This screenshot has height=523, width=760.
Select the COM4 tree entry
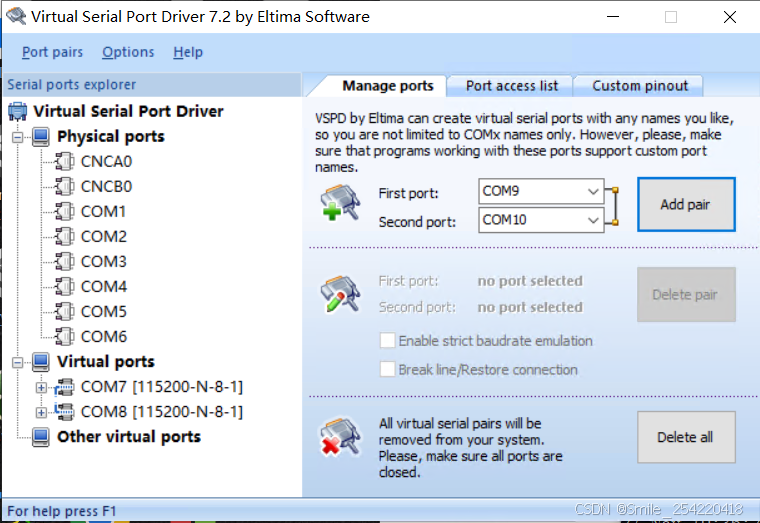(x=103, y=286)
